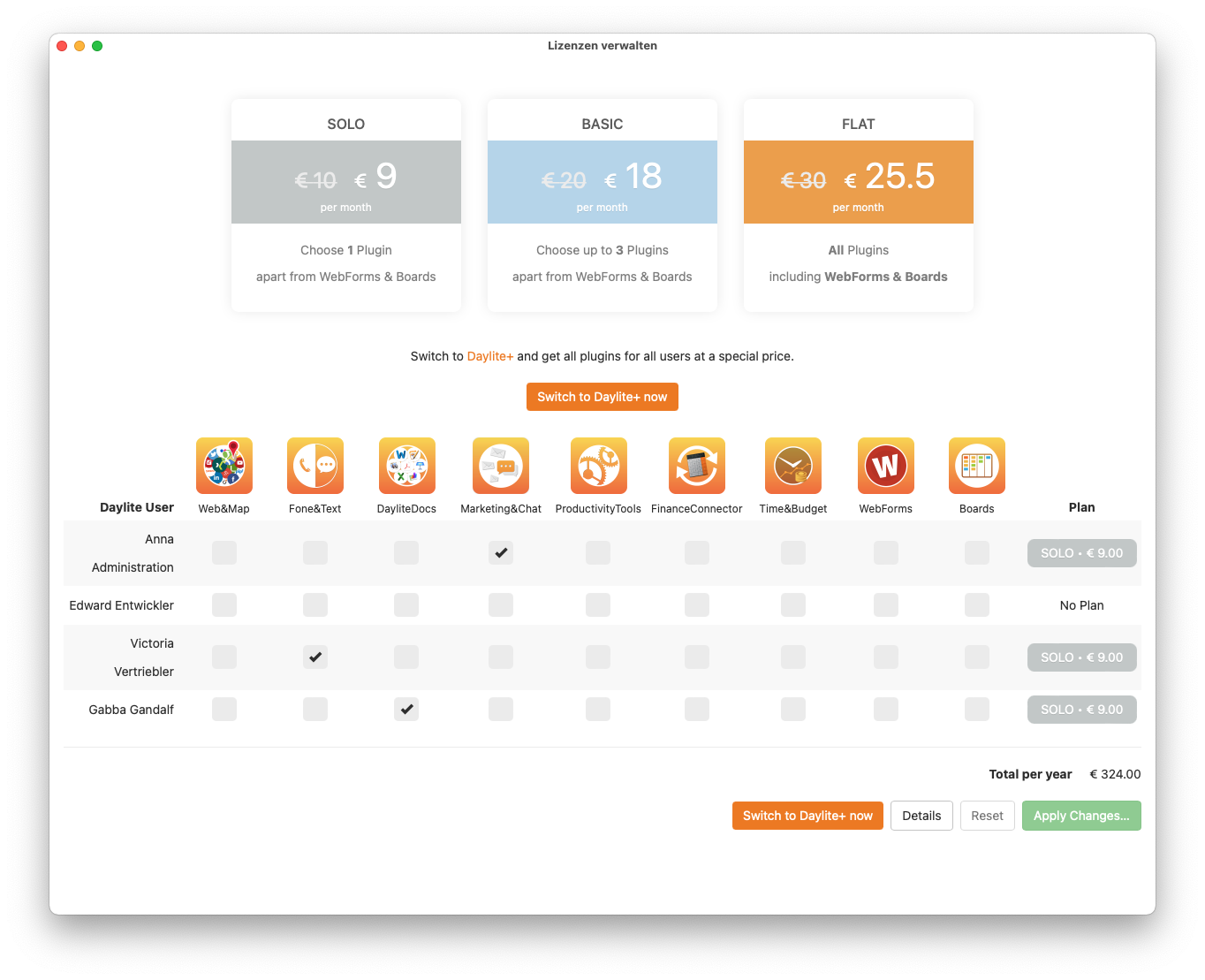Click the Web&Map plugin icon

point(224,466)
